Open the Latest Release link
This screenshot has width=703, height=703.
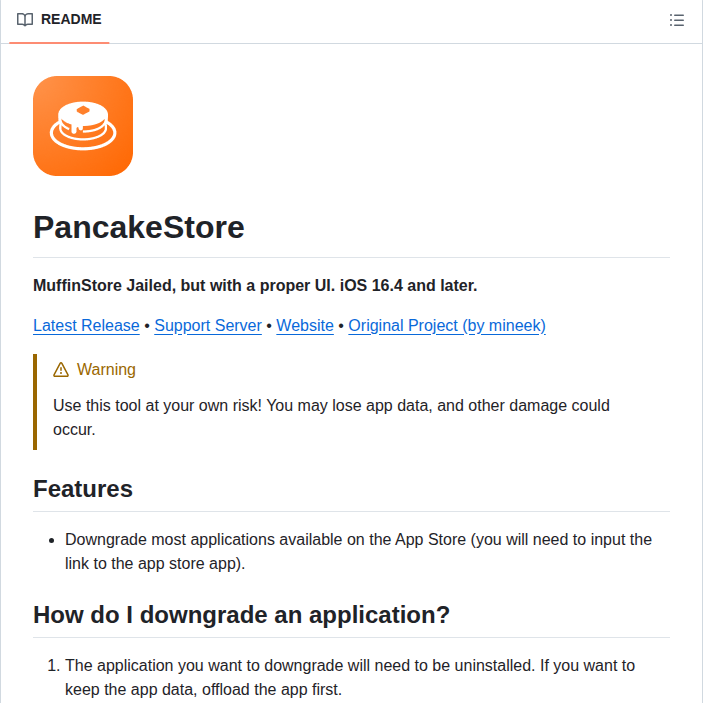[x=87, y=325]
